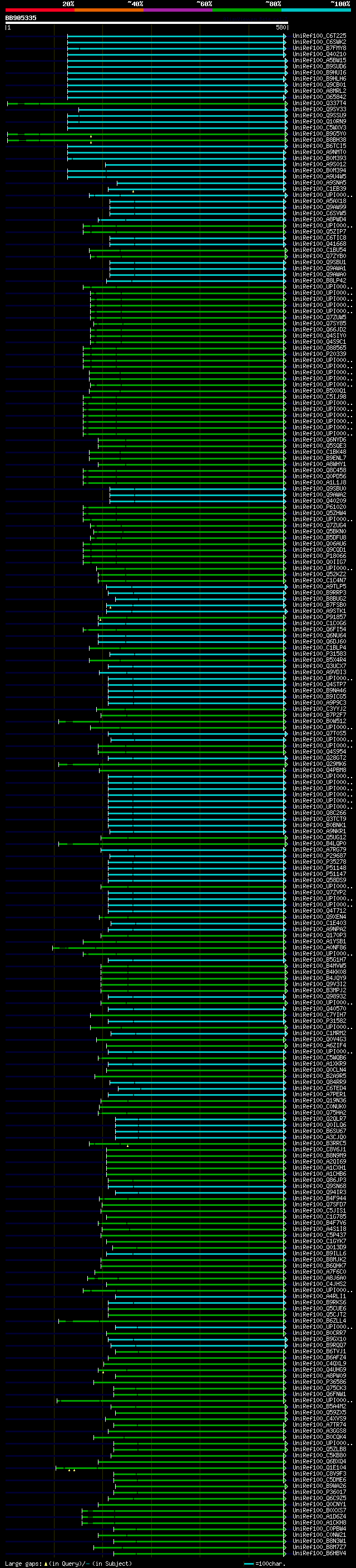Select label UniRef100_Q7ZUG4

point(319,525)
